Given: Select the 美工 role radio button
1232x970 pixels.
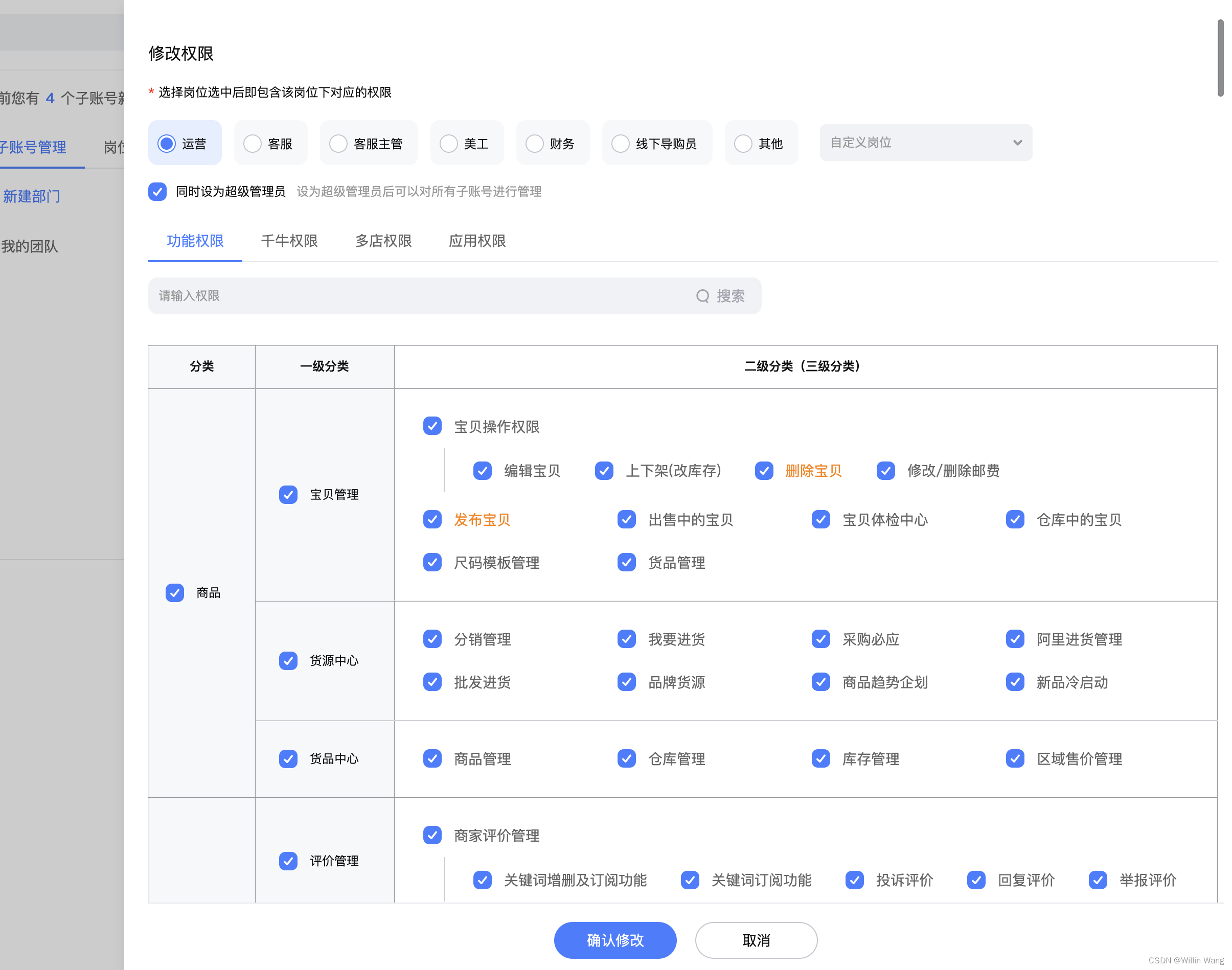Looking at the screenshot, I should tap(449, 143).
